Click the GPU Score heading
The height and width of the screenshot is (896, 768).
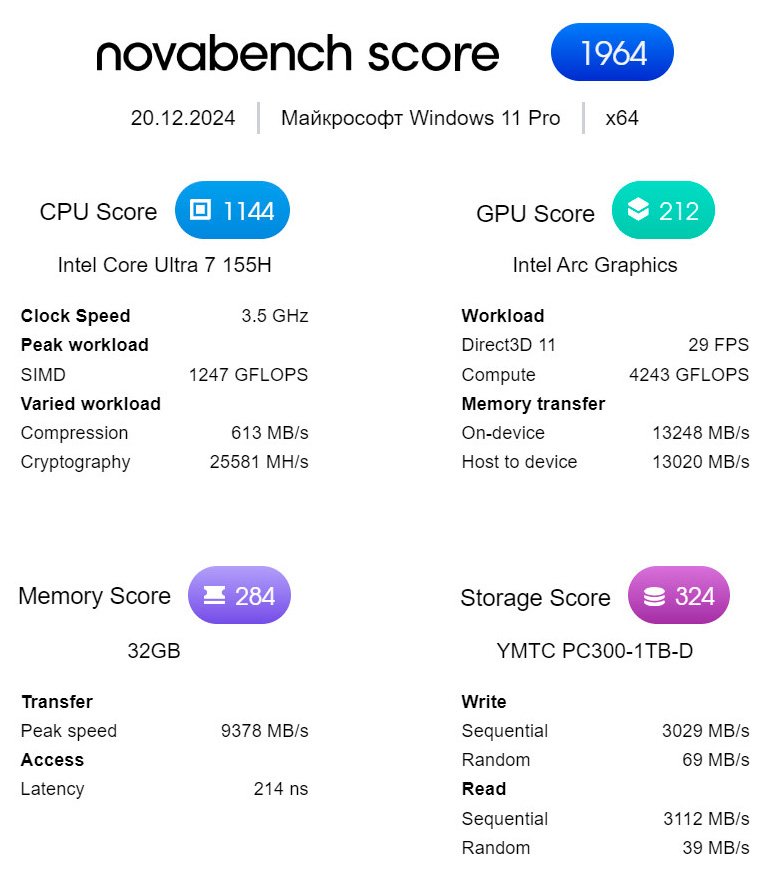[535, 213]
